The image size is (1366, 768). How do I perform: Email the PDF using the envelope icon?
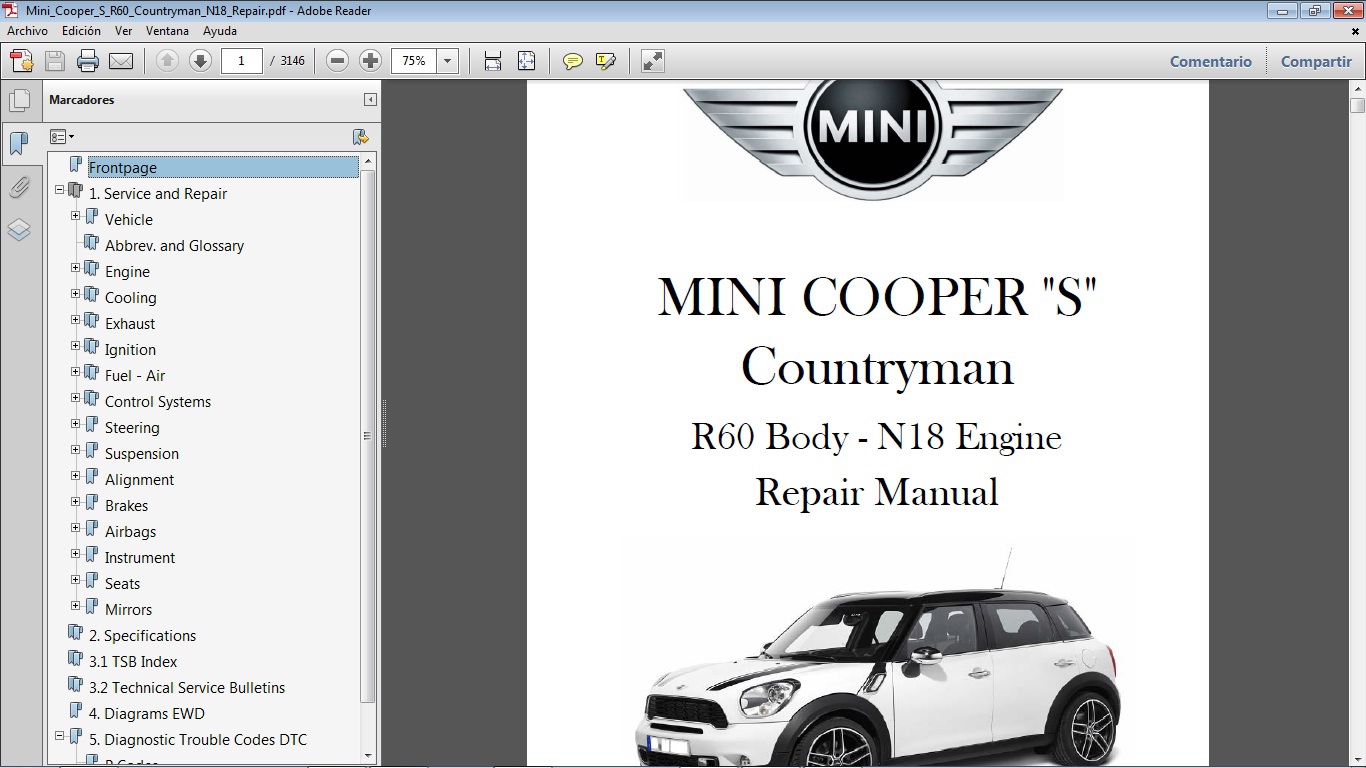(x=120, y=61)
